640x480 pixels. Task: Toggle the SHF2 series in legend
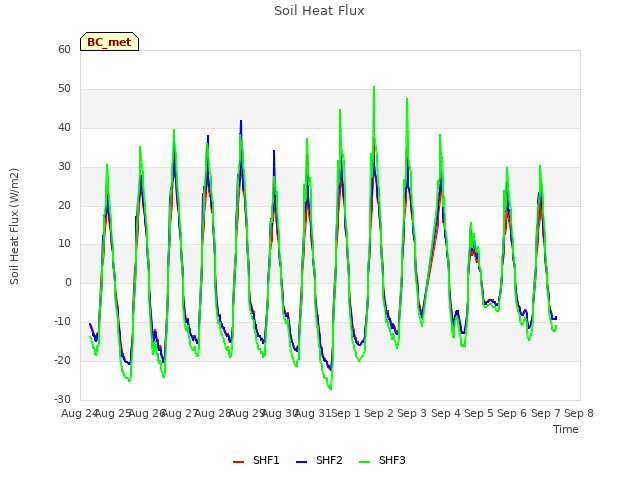[319, 461]
